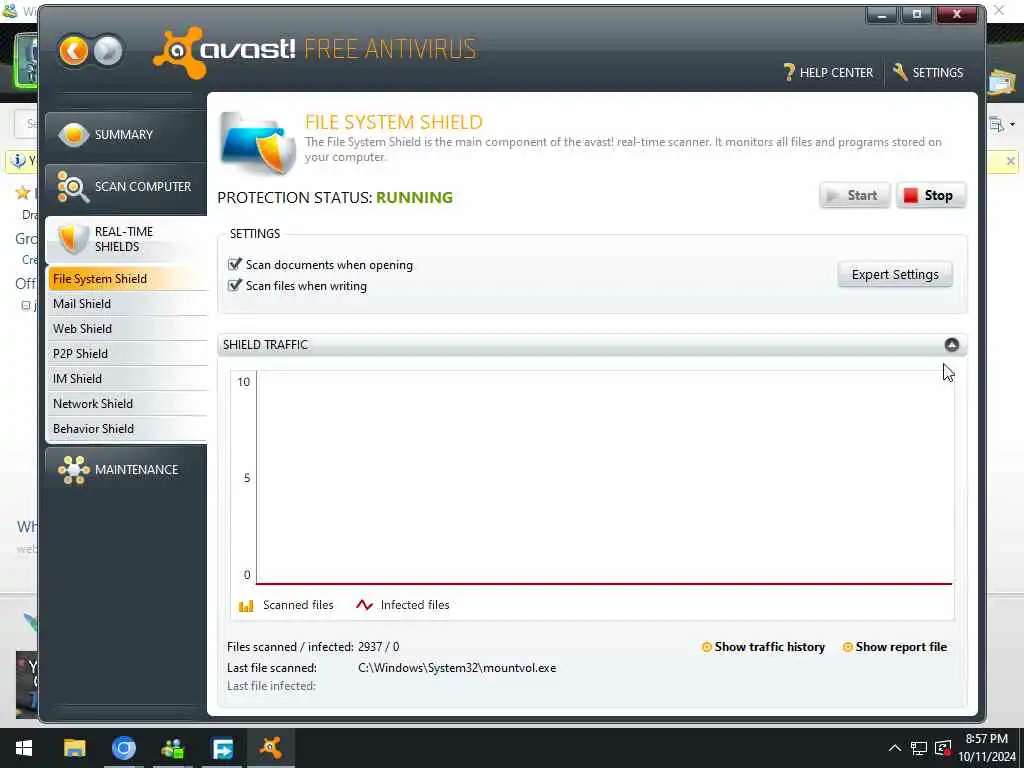Viewport: 1024px width, 768px height.
Task: Click the Summary orange orb icon
Action: [x=73, y=135]
